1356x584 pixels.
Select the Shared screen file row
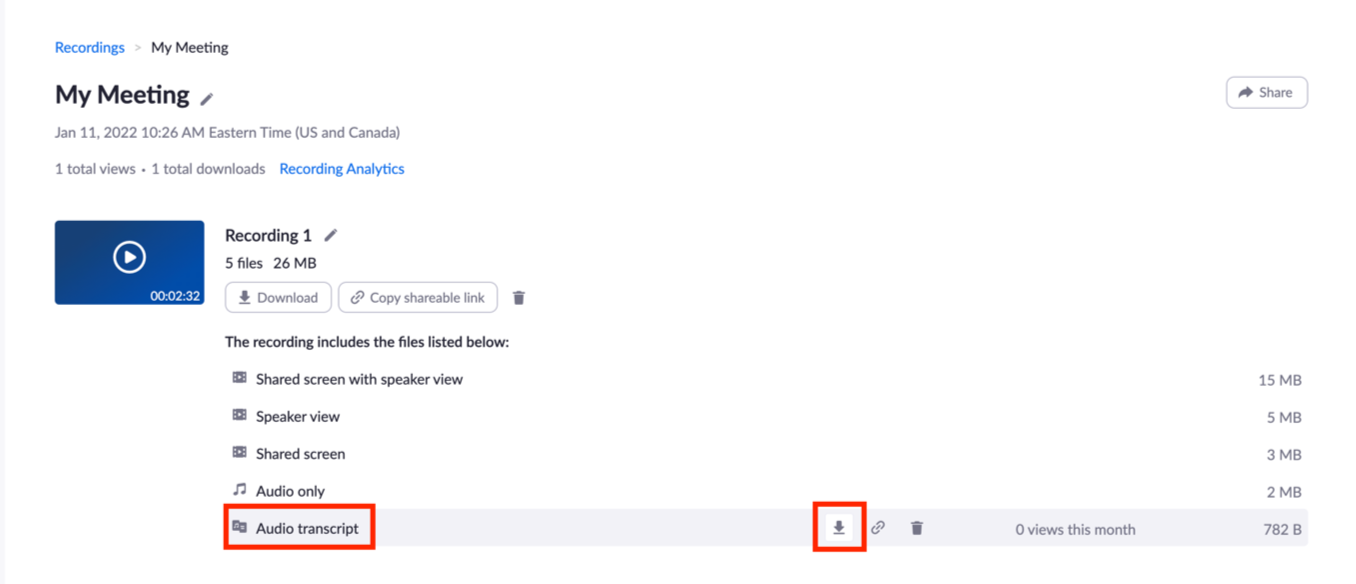pos(766,453)
